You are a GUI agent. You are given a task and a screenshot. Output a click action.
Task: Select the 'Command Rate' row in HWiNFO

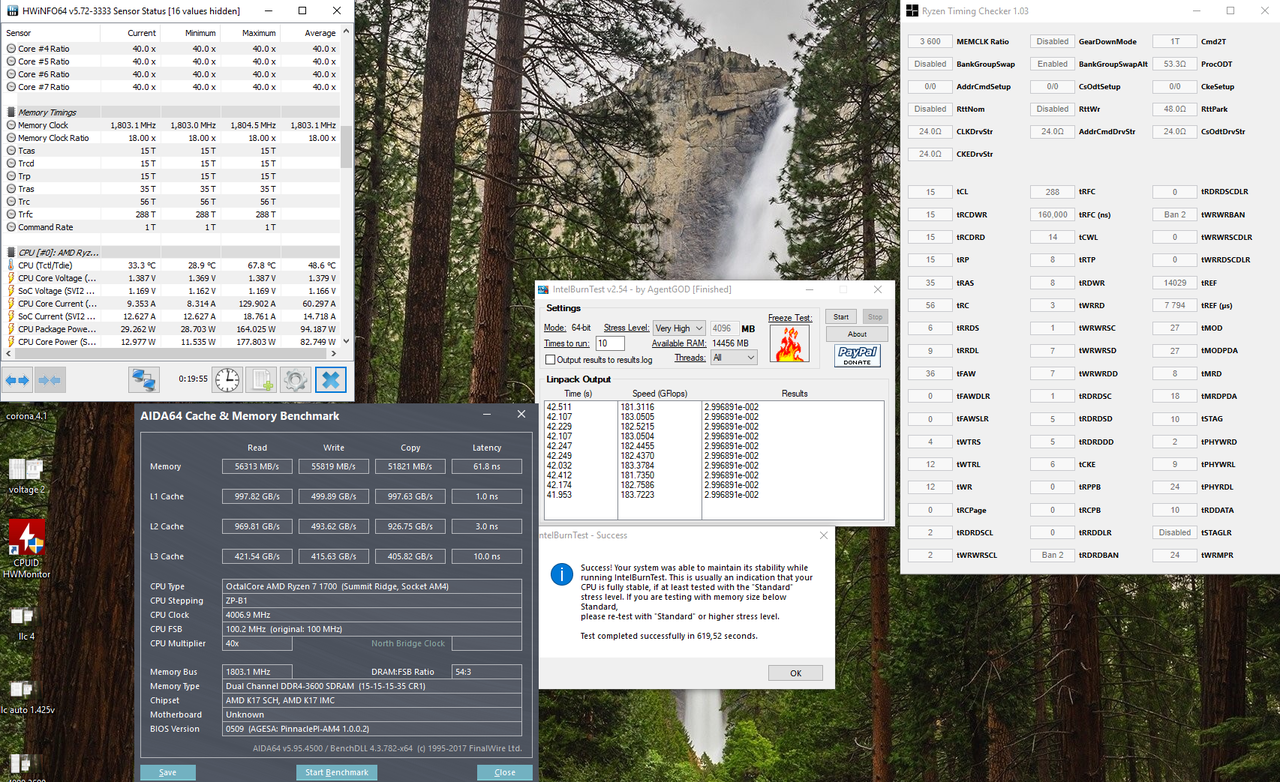[x=171, y=227]
